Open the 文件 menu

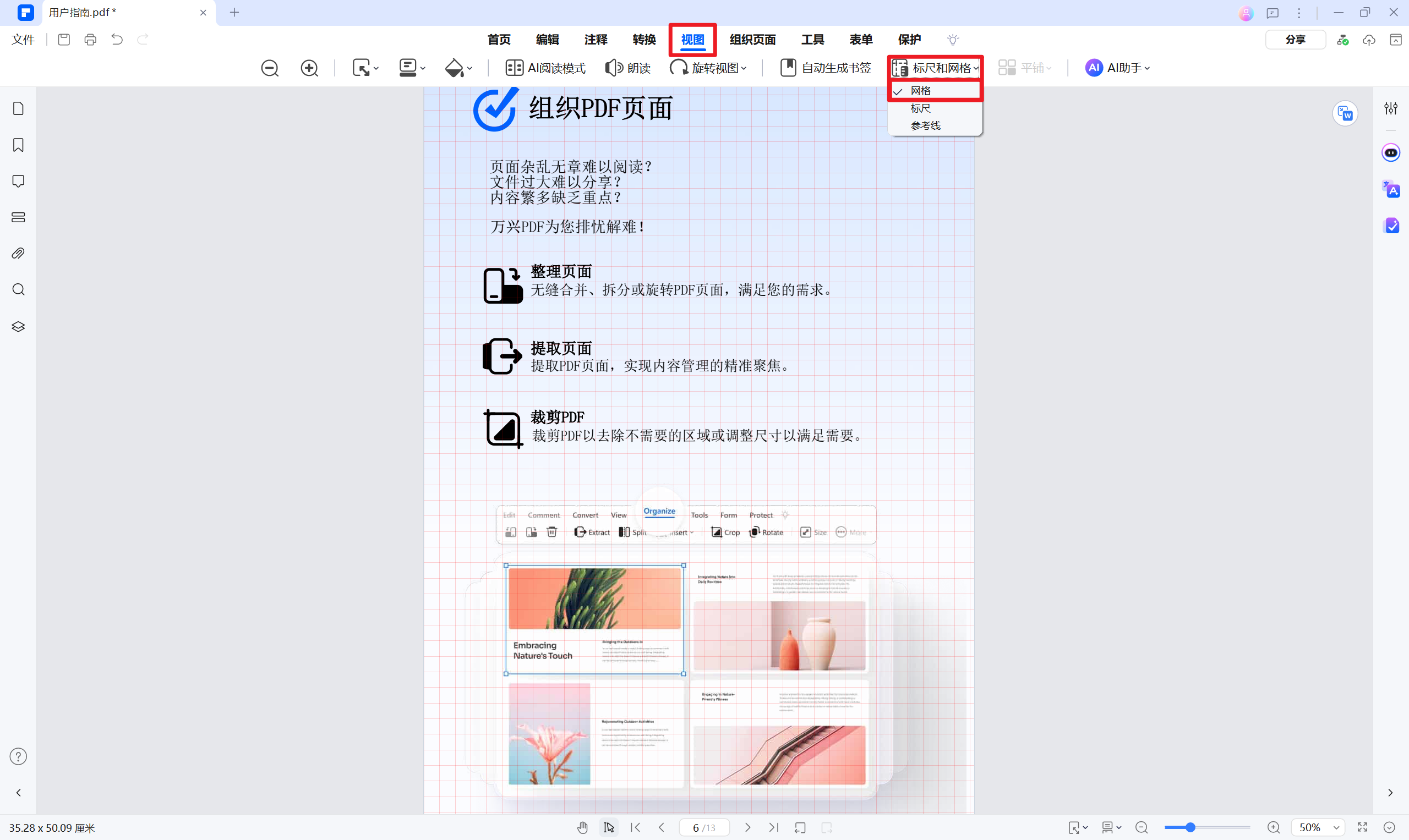23,40
